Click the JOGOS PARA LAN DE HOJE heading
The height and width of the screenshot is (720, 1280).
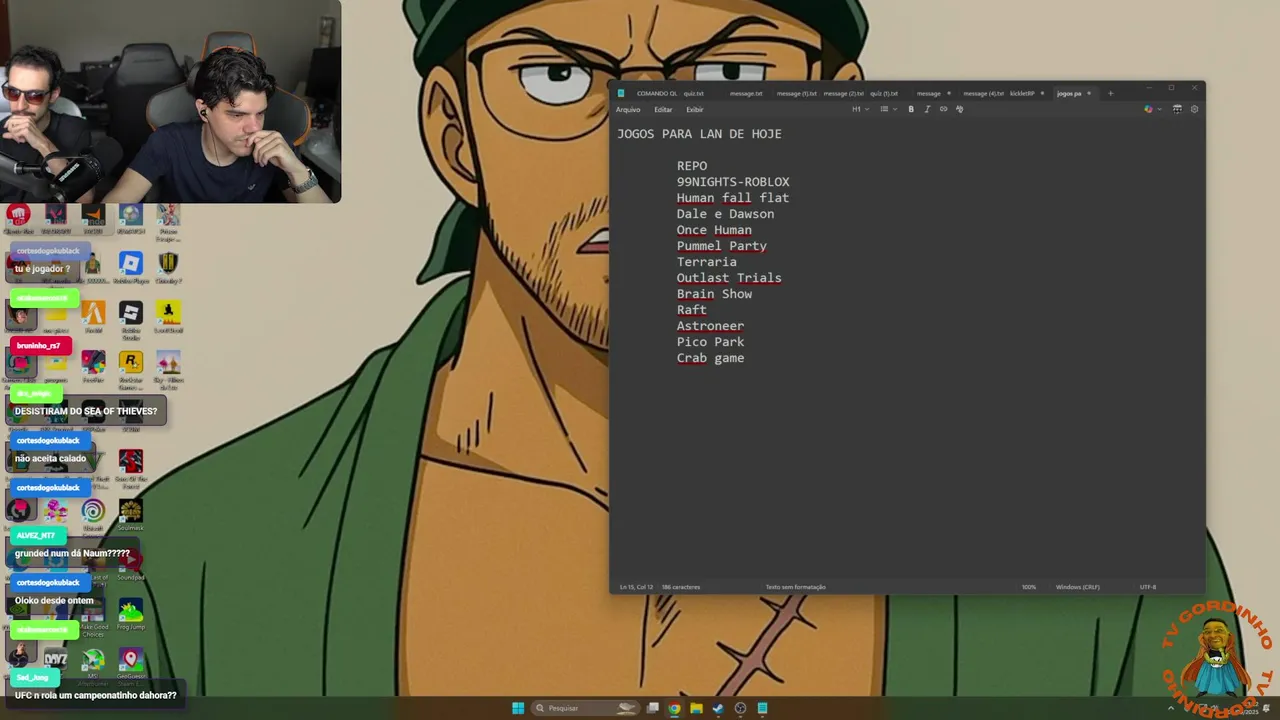pos(699,134)
